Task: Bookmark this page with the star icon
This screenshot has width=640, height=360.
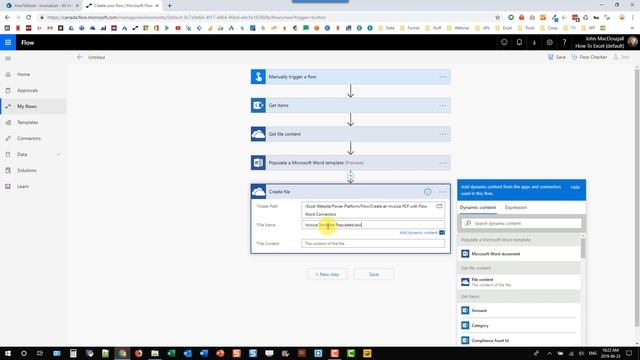Action: pyautogui.click(x=497, y=17)
